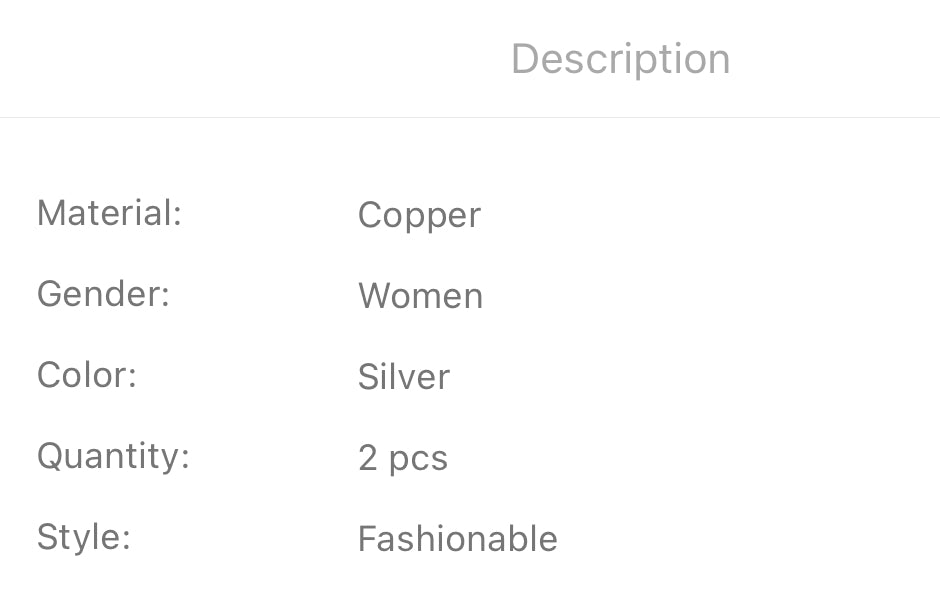The image size is (940, 589).
Task: Click the Quantity: label
Action: (113, 456)
